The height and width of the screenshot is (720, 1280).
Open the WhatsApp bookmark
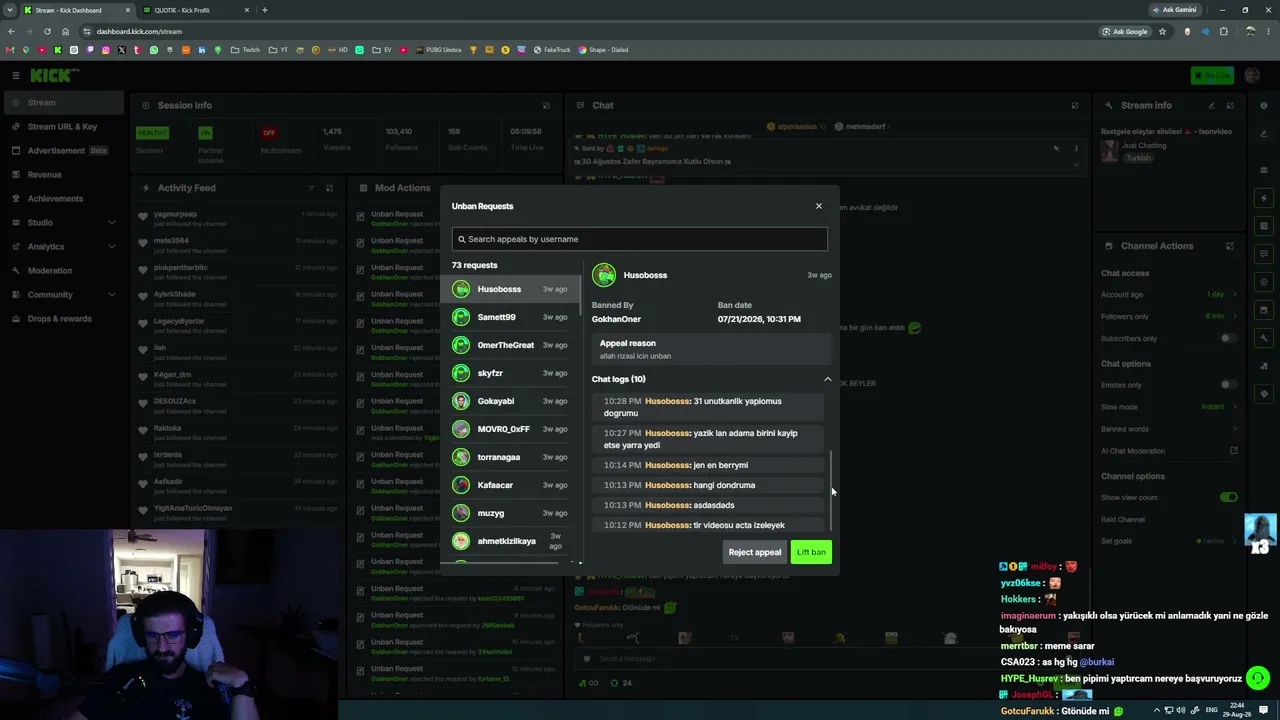tap(154, 50)
